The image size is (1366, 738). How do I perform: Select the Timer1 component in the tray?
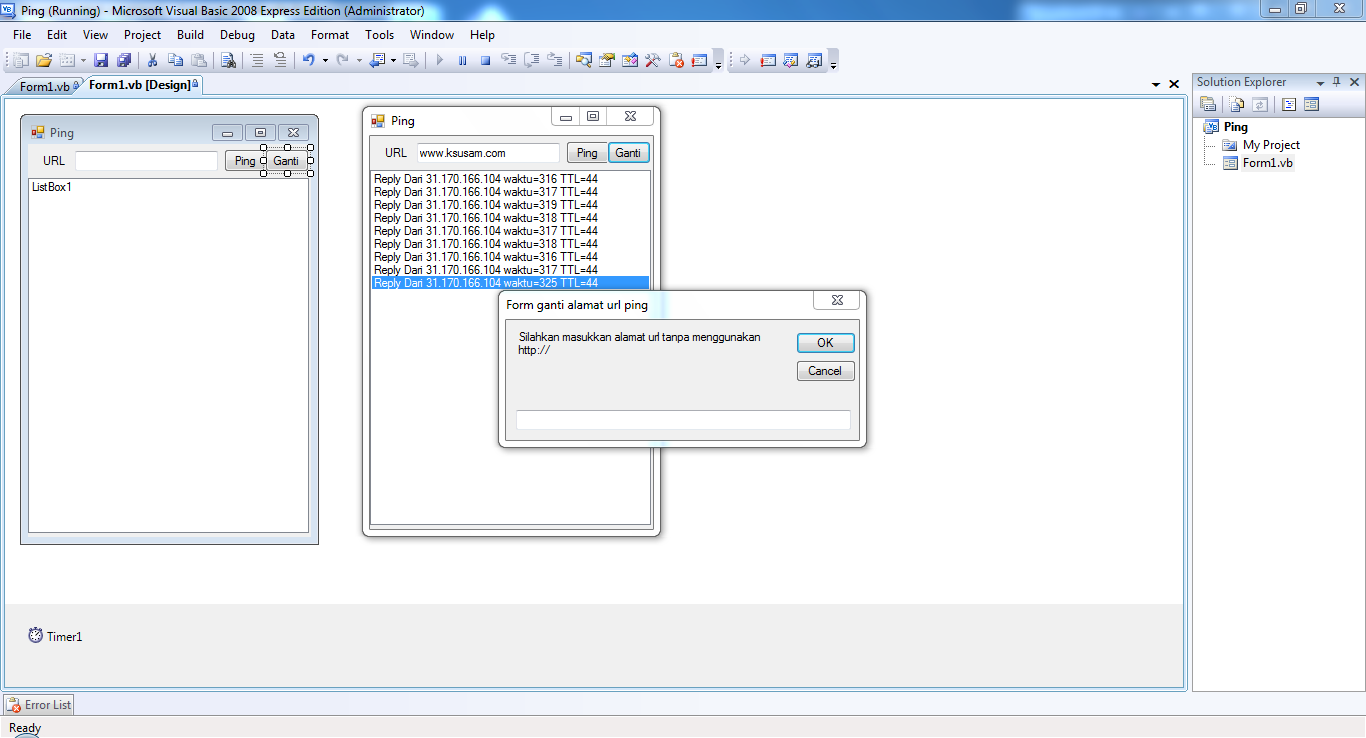click(55, 636)
